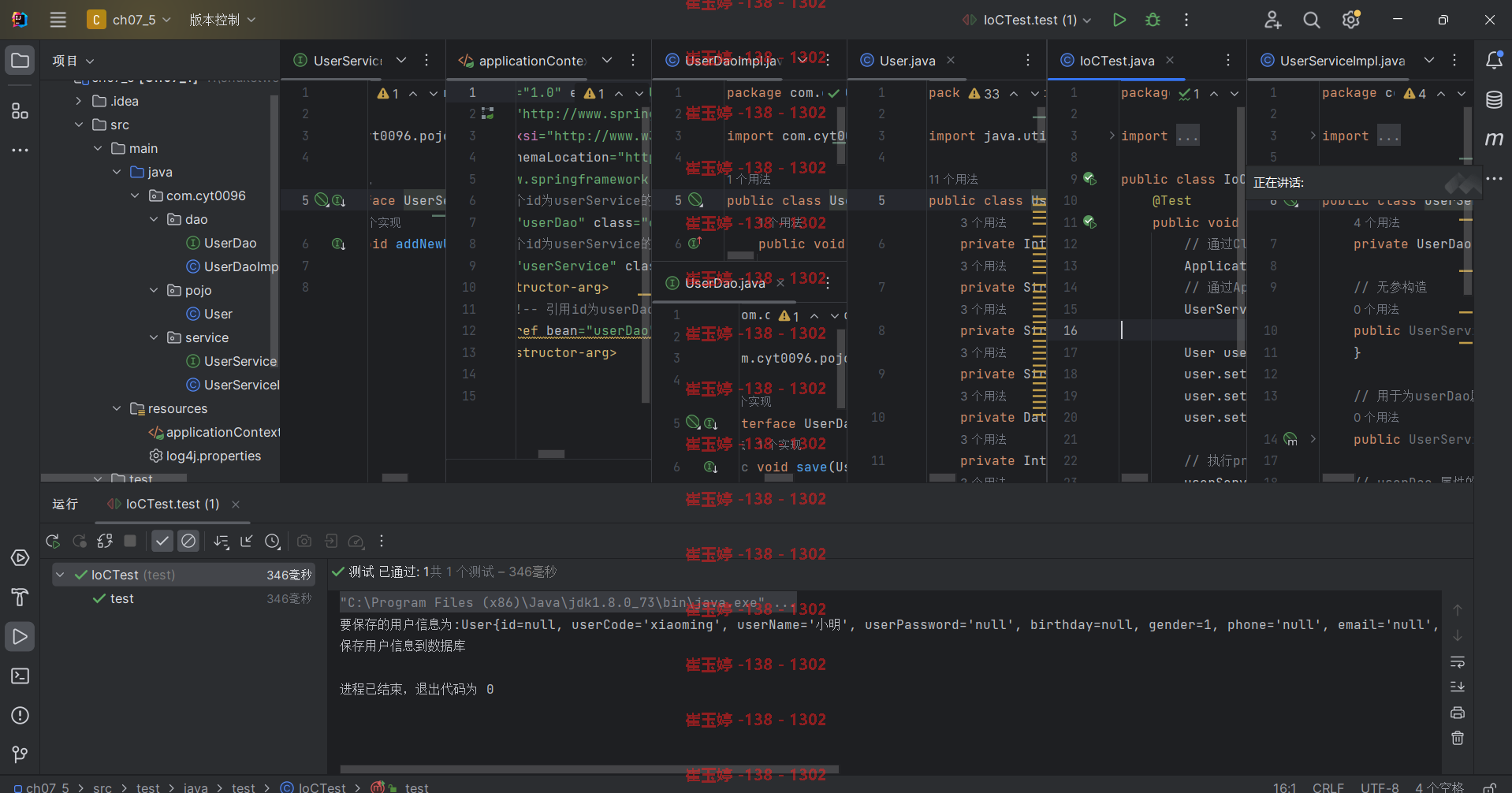Show notifications bell panel
The image size is (1512, 793).
(1494, 61)
